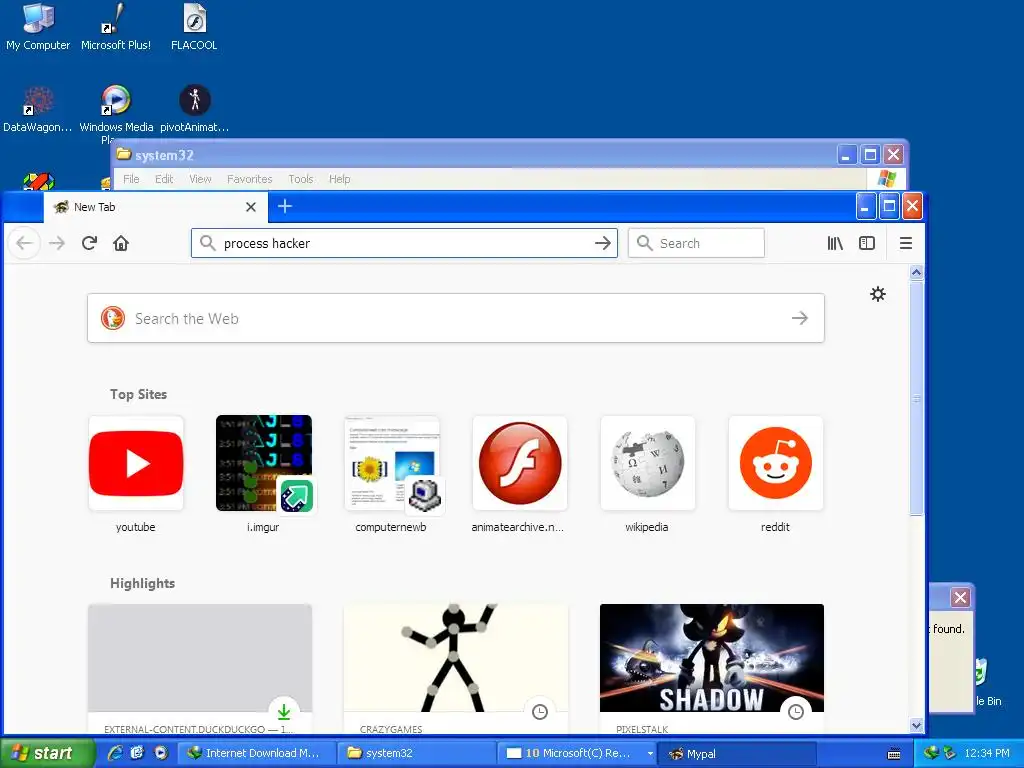
Task: Open the View menu in system32 window
Action: point(200,179)
